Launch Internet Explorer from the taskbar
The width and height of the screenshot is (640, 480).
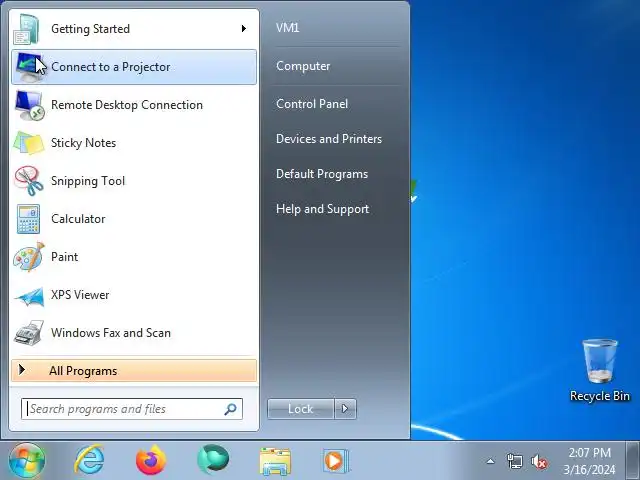coord(89,460)
